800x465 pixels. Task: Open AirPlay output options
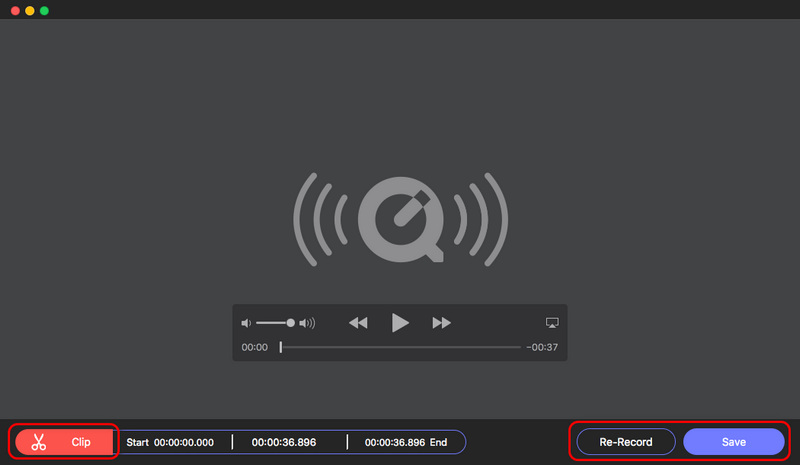pos(552,323)
